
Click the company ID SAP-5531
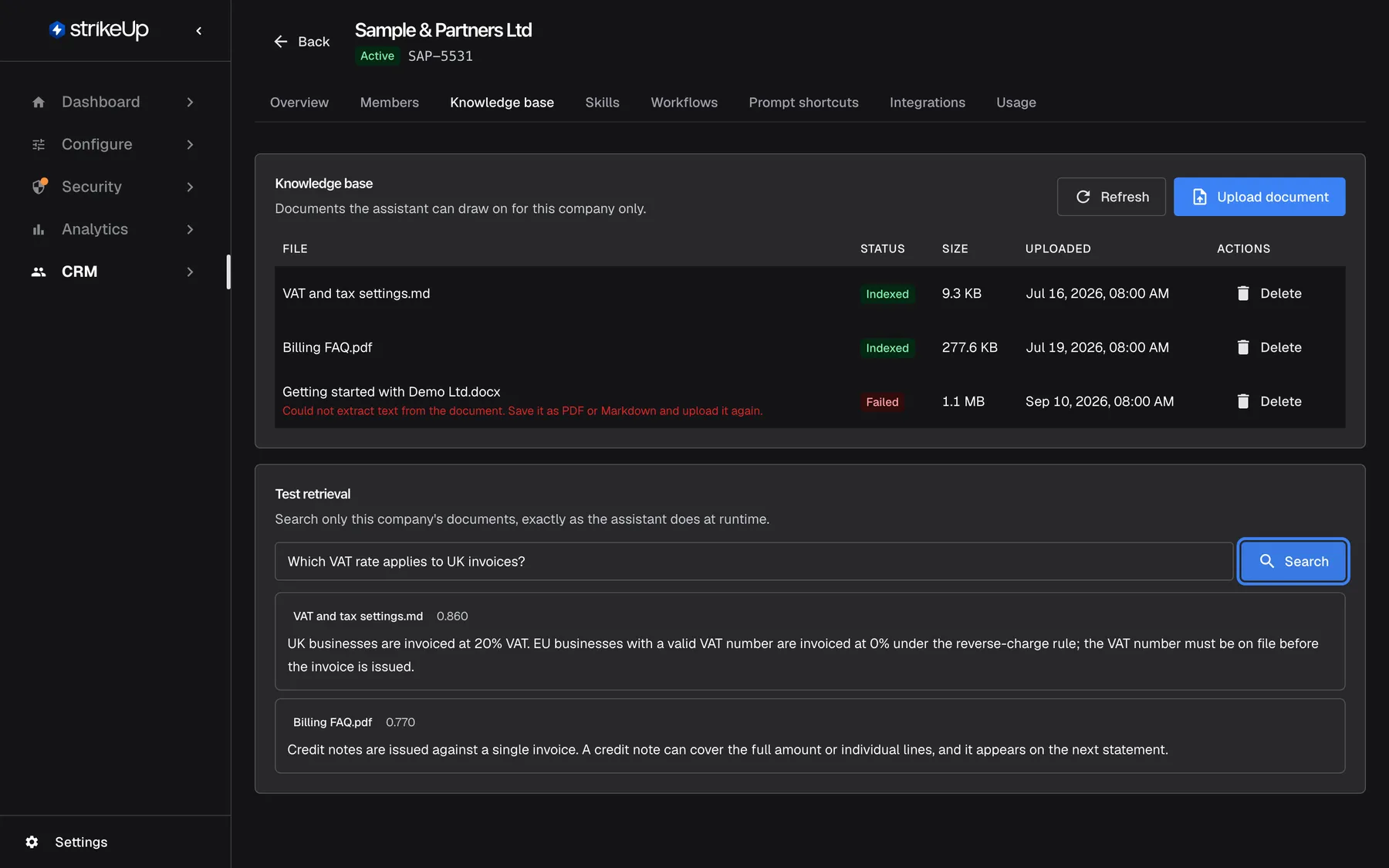(440, 56)
